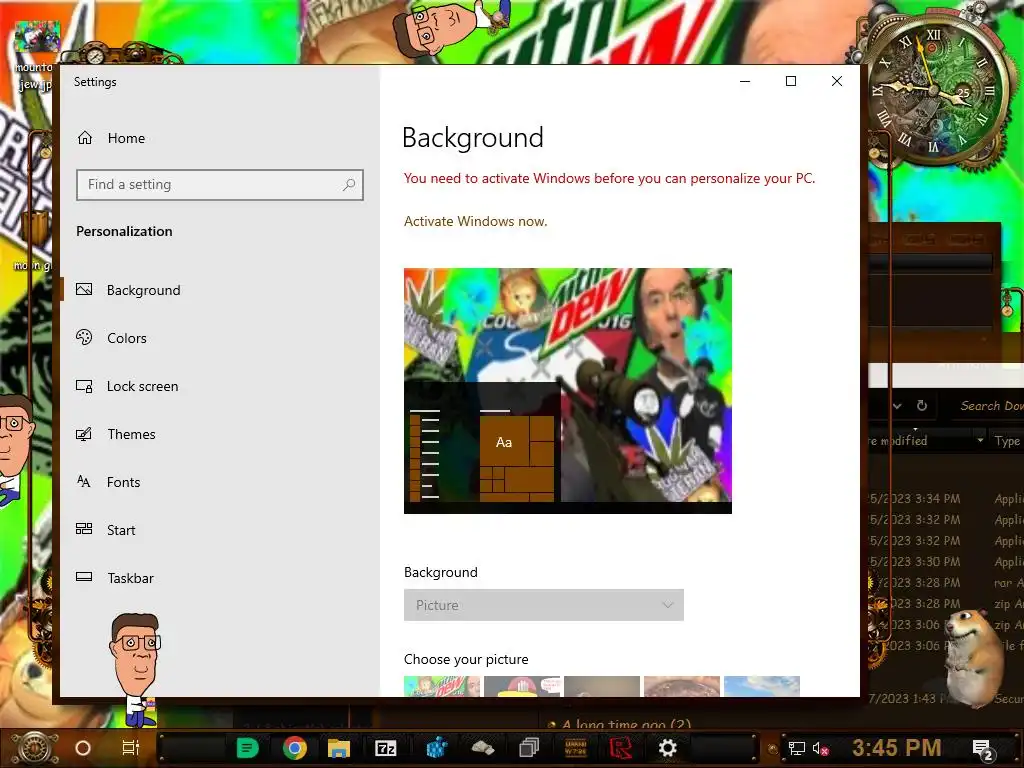This screenshot has height=768, width=1024.
Task: Open Task View from taskbar
Action: tap(131, 748)
